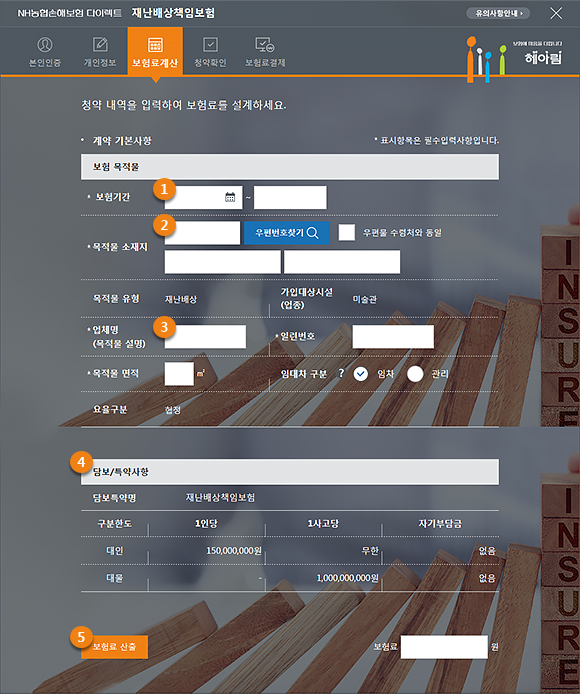The height and width of the screenshot is (694, 580).
Task: Click the 보험료 산출 button
Action: (x=114, y=647)
